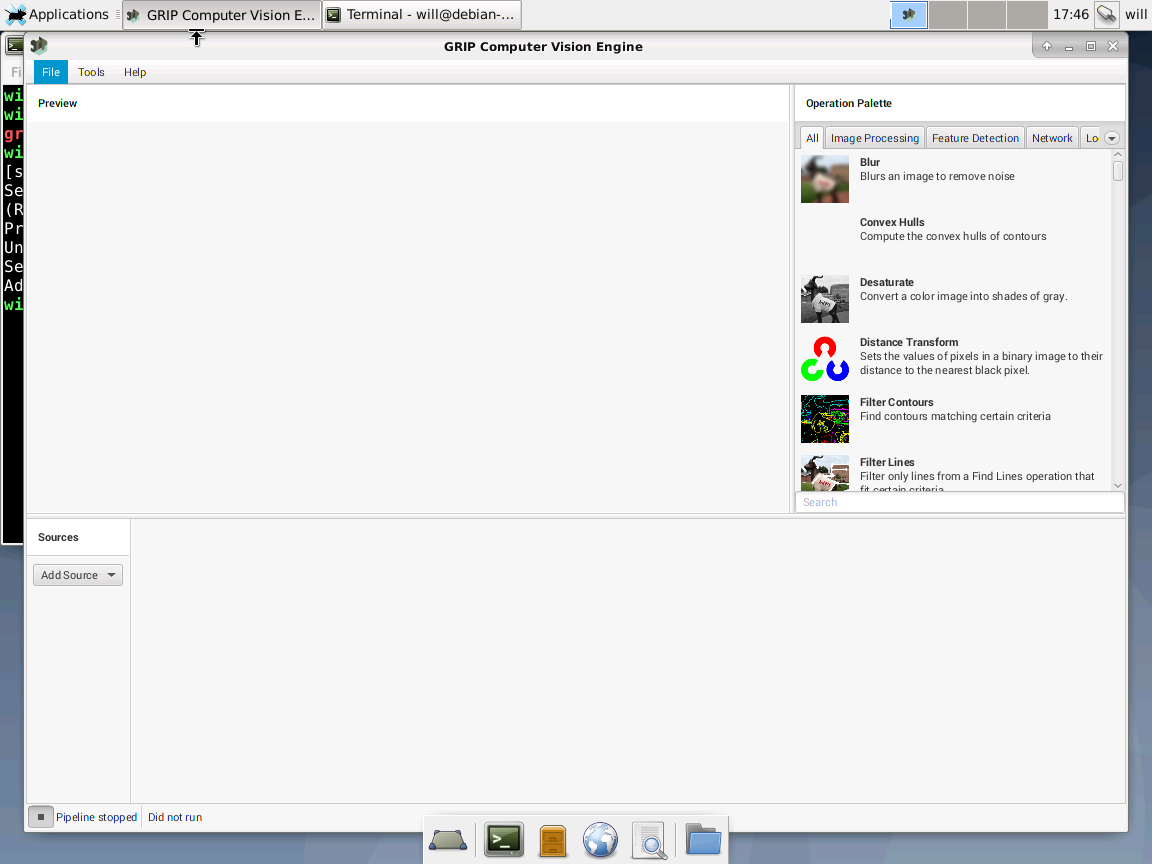Open the Tools menu
The width and height of the screenshot is (1152, 864).
91,72
